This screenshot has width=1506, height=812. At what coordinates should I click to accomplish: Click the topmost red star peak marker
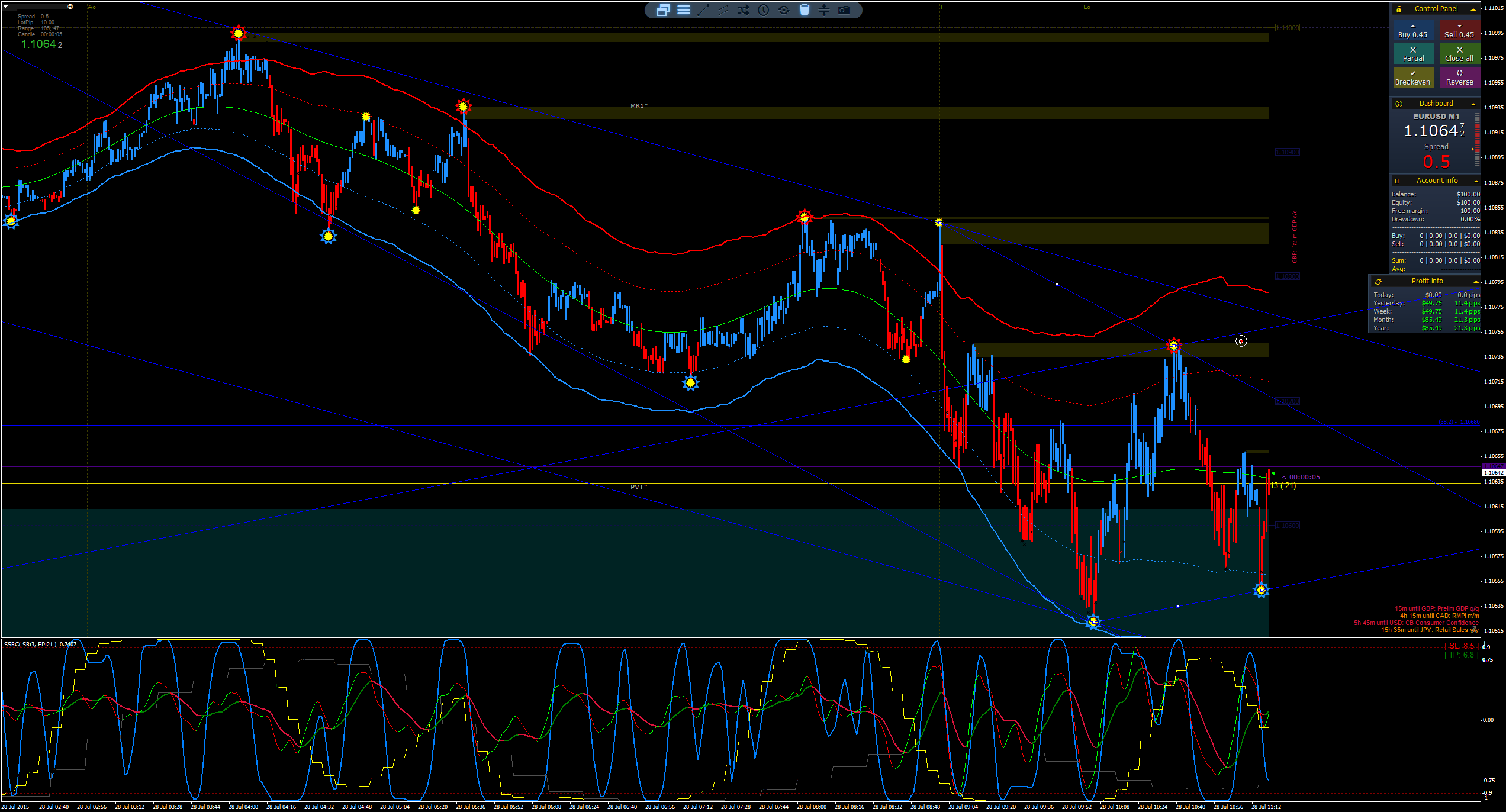coord(238,33)
